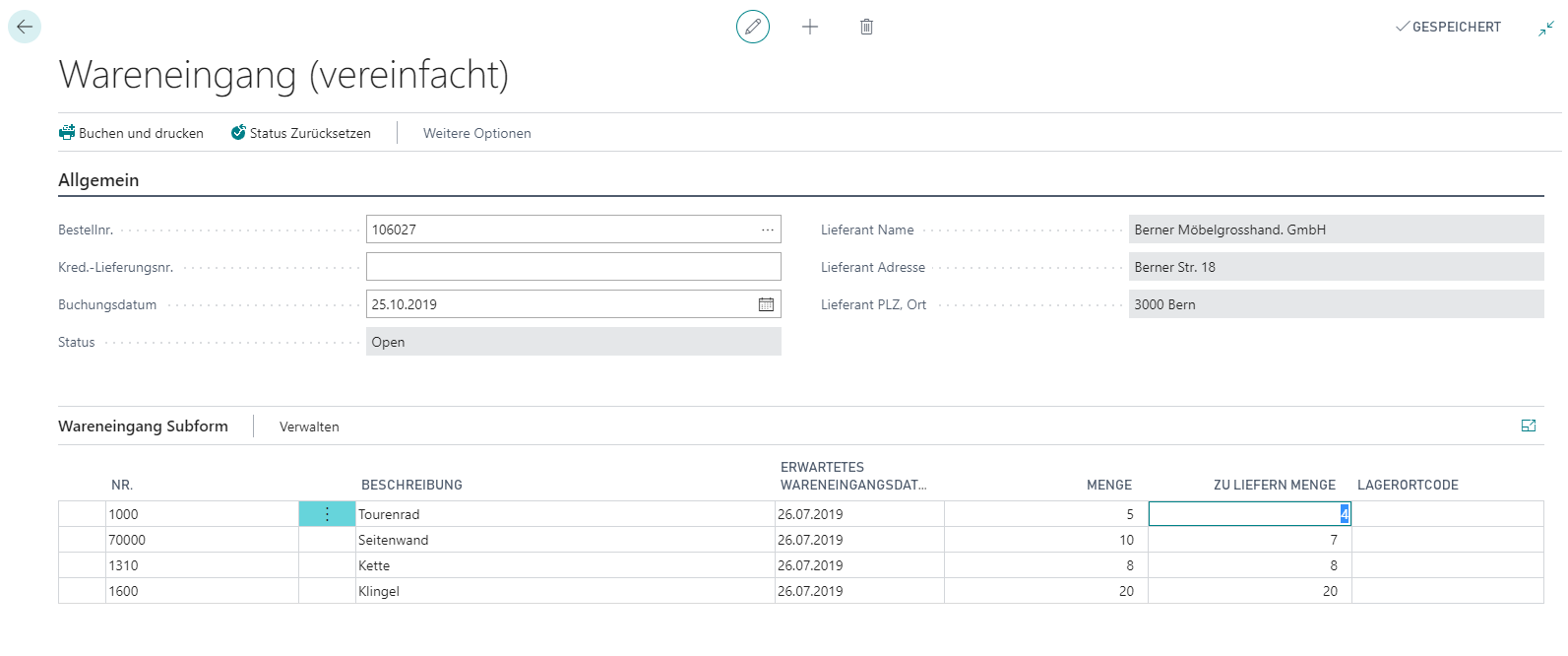Expand the Wareneingang Subform with maximize icon
1568x656 pixels.
coord(1529,426)
